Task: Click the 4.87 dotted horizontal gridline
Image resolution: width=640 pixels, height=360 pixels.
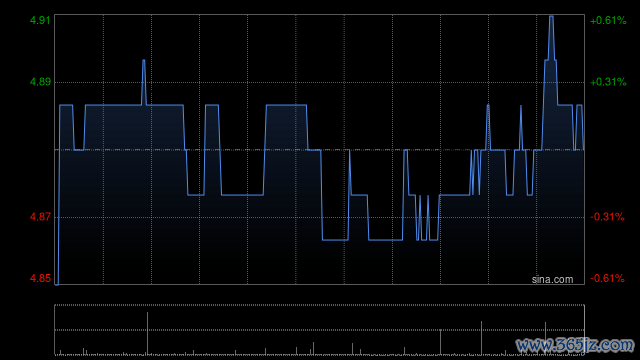Action: coord(320,217)
